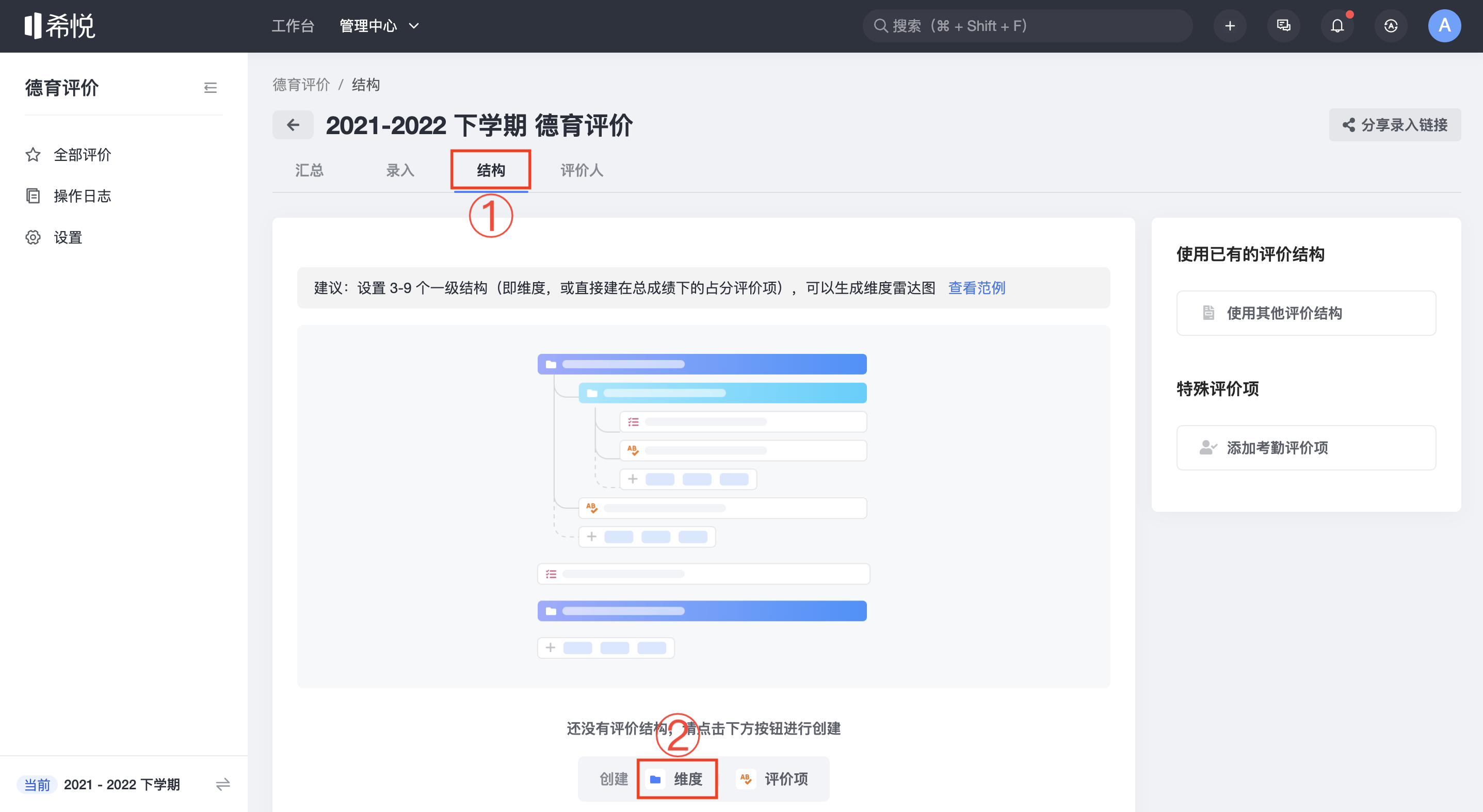The height and width of the screenshot is (812, 1483).
Task: Click the 分享录入链接 button
Action: pos(1394,125)
